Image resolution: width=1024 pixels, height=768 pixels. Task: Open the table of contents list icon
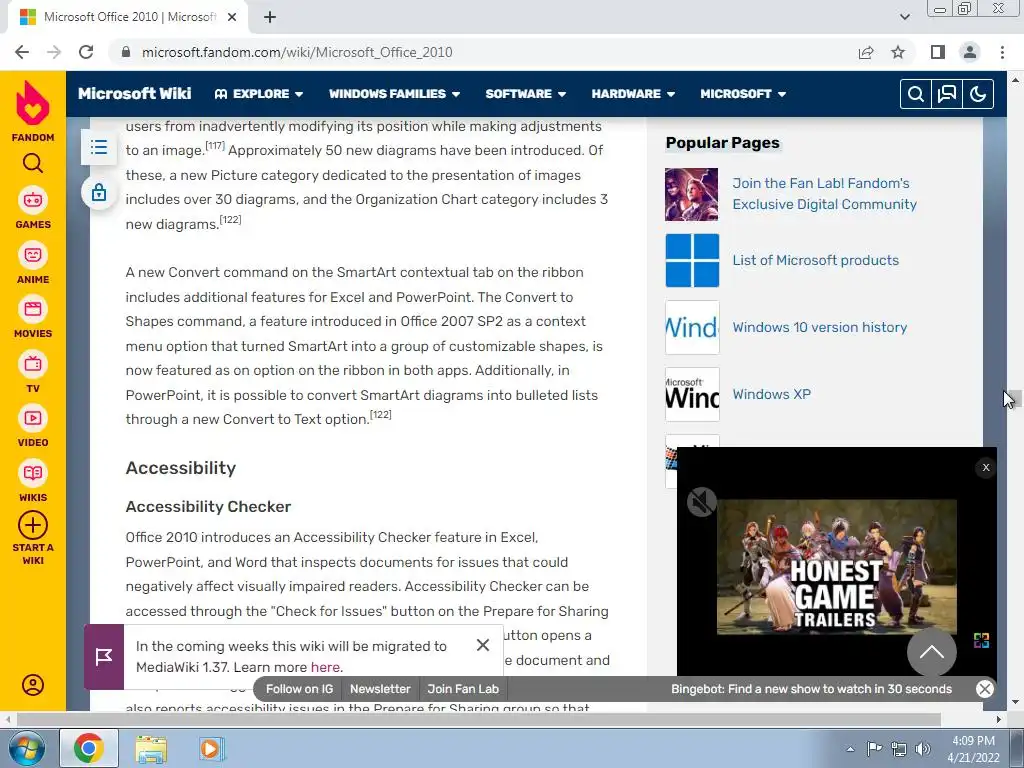point(99,147)
